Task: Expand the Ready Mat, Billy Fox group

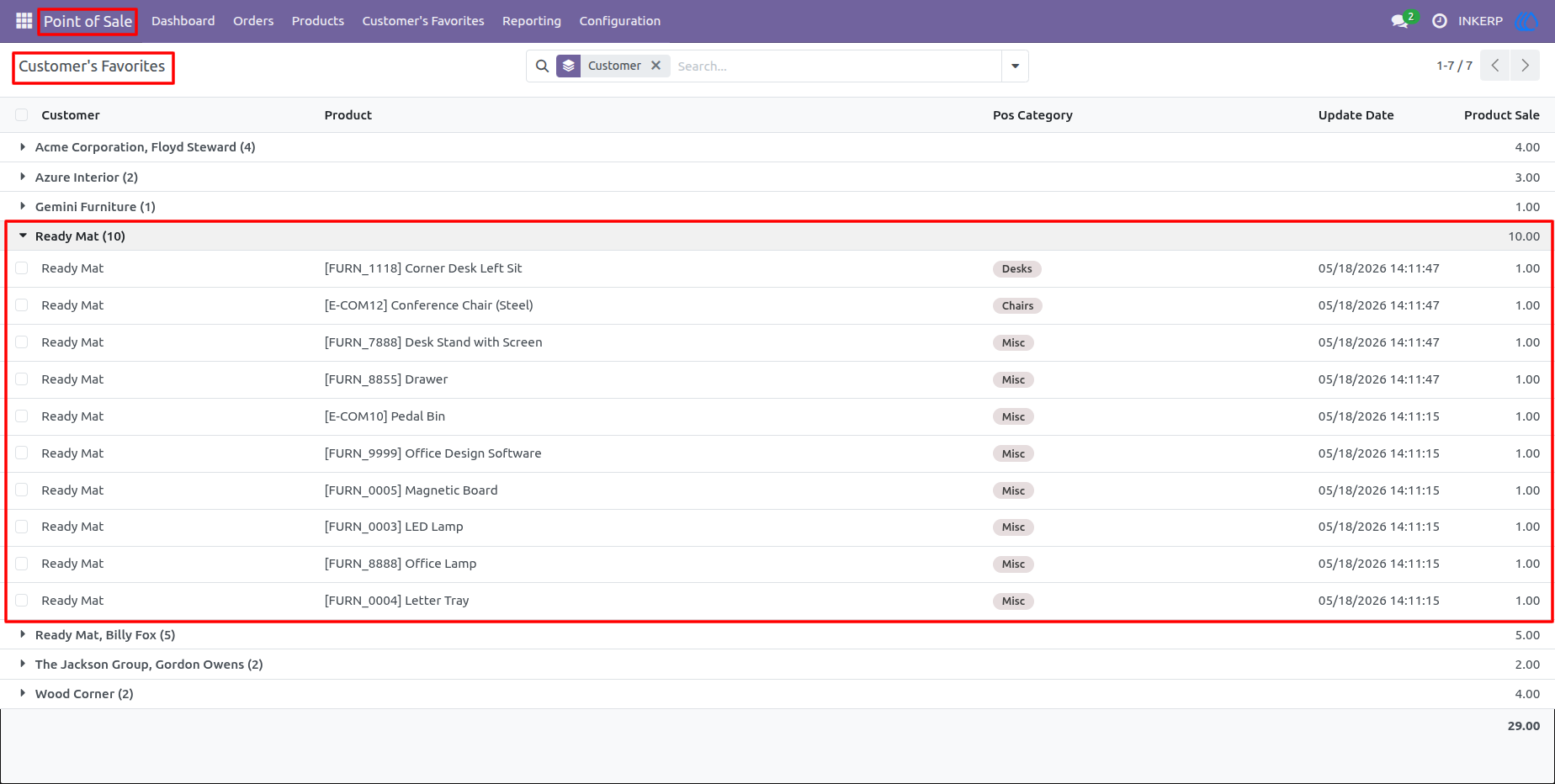Action: pos(23,634)
